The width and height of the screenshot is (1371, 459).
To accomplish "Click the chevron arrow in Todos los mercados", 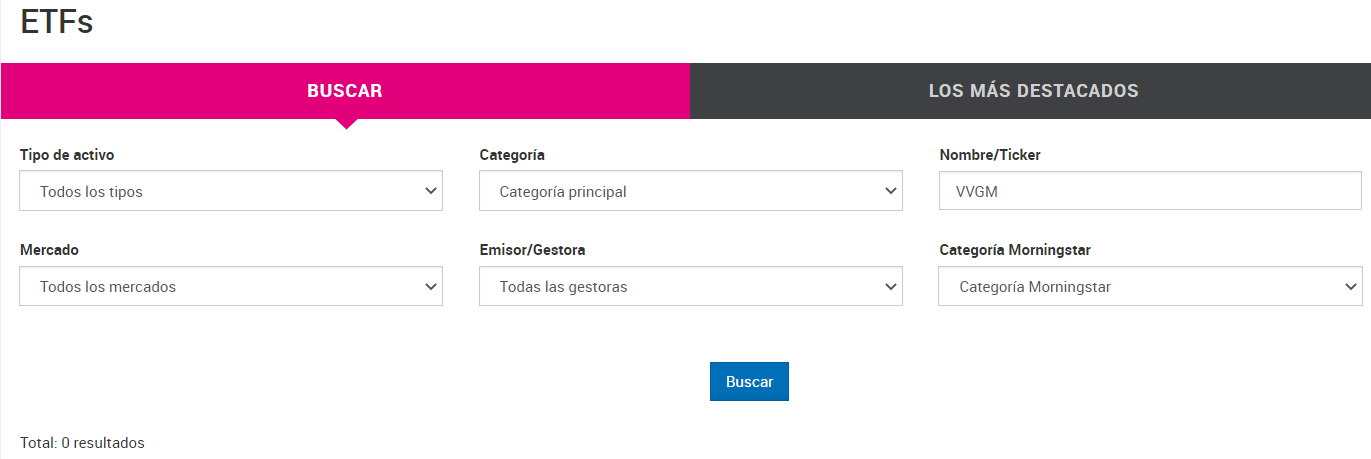I will [431, 287].
